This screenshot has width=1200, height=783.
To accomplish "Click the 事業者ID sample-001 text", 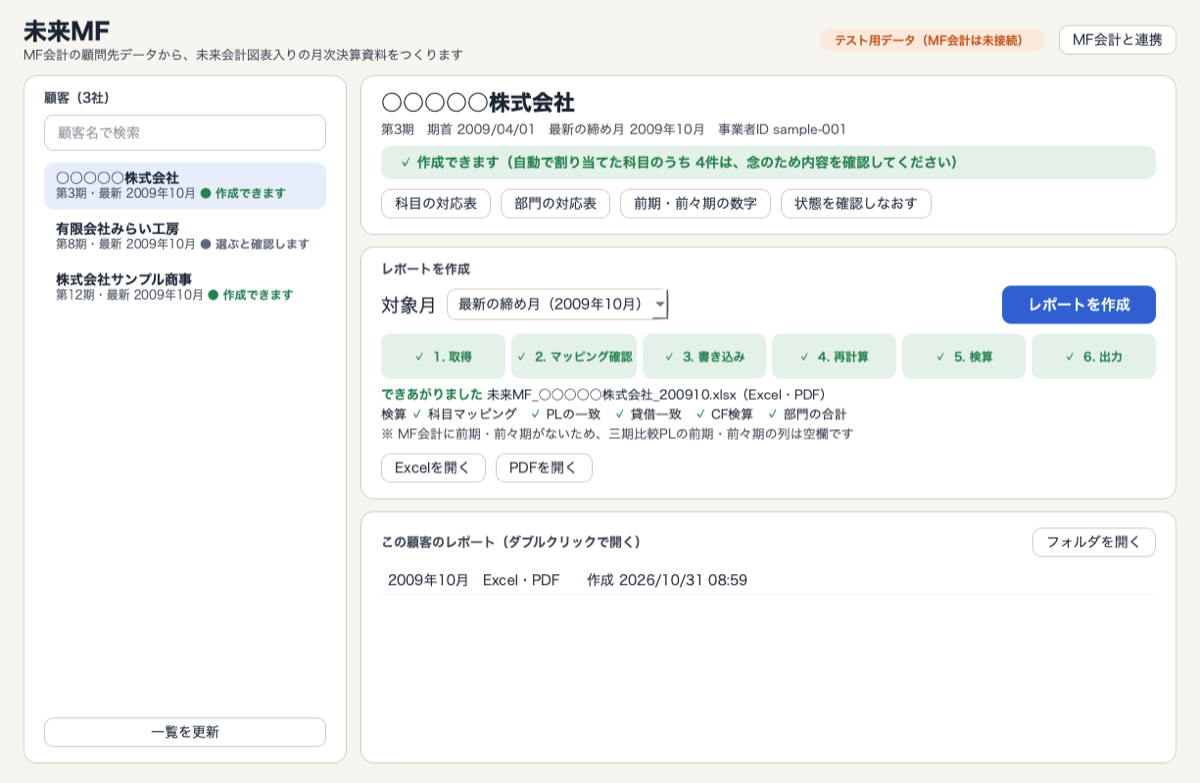I will 782,129.
